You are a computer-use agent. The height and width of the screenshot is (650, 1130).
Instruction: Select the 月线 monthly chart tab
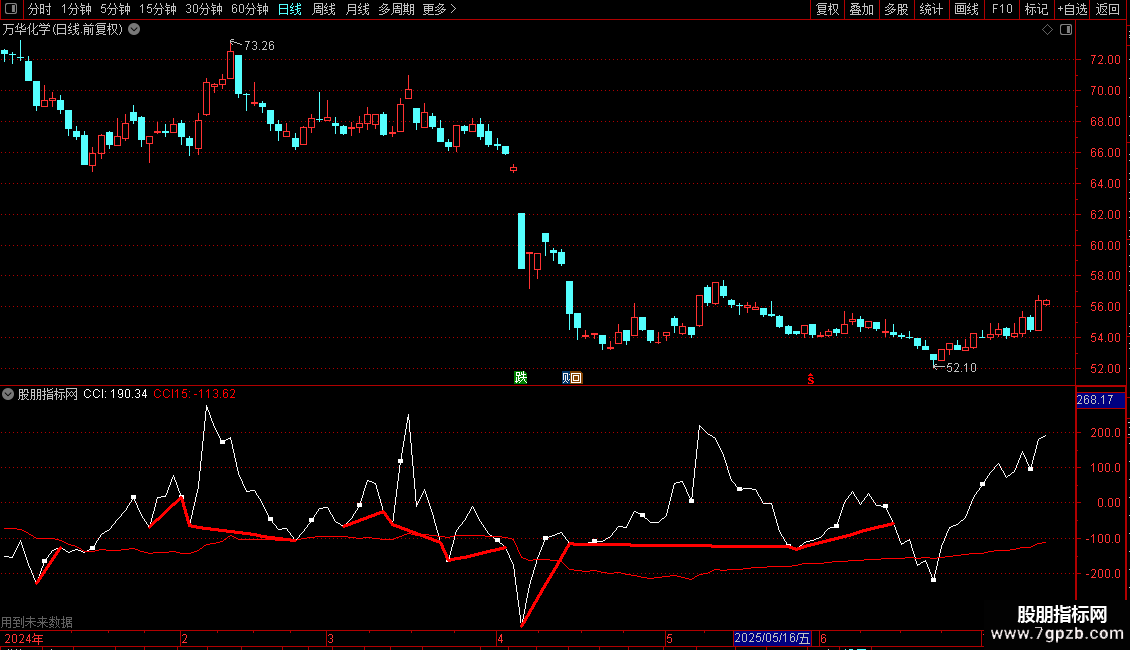pyautogui.click(x=357, y=9)
